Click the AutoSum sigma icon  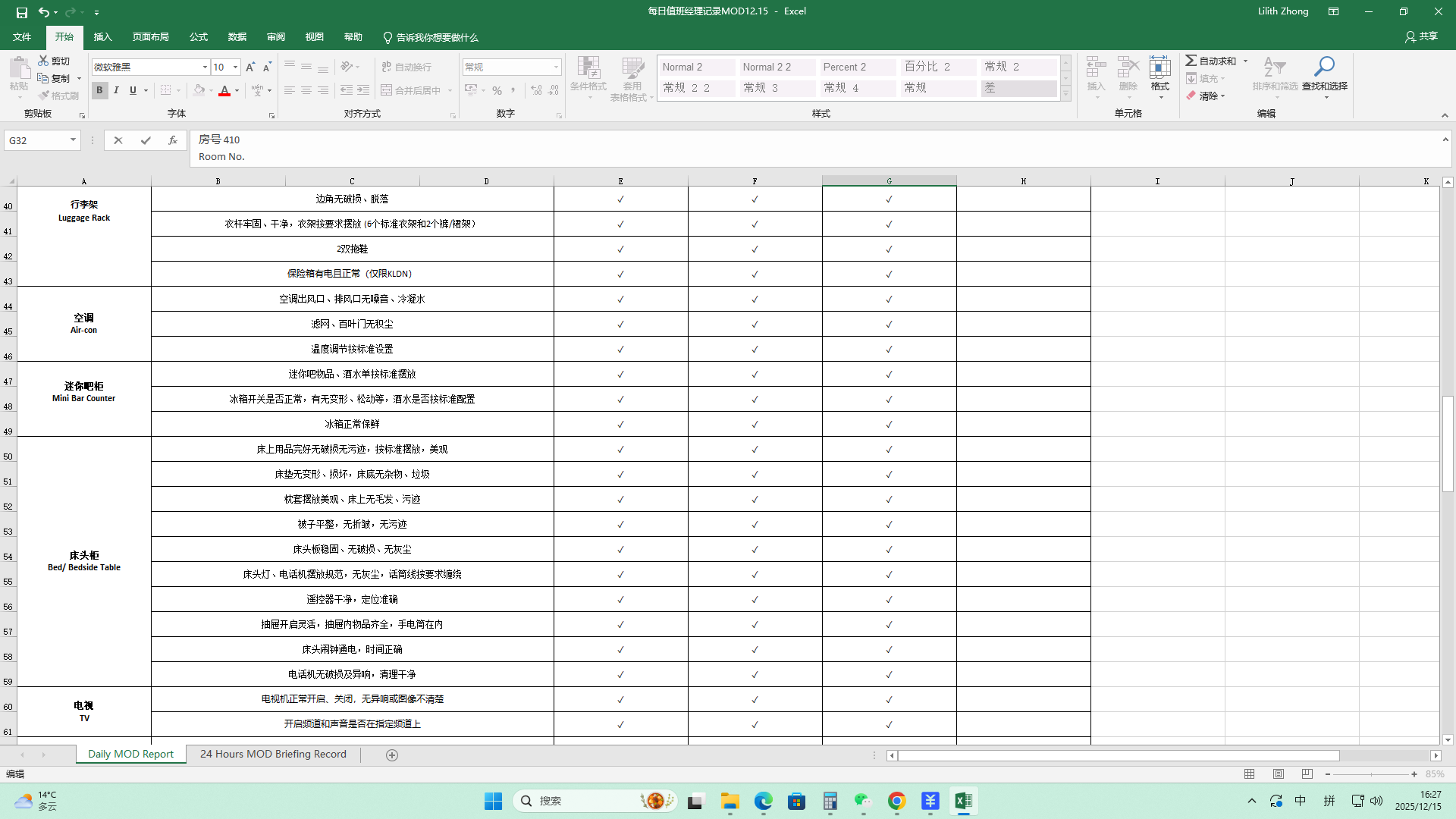pyautogui.click(x=1191, y=61)
